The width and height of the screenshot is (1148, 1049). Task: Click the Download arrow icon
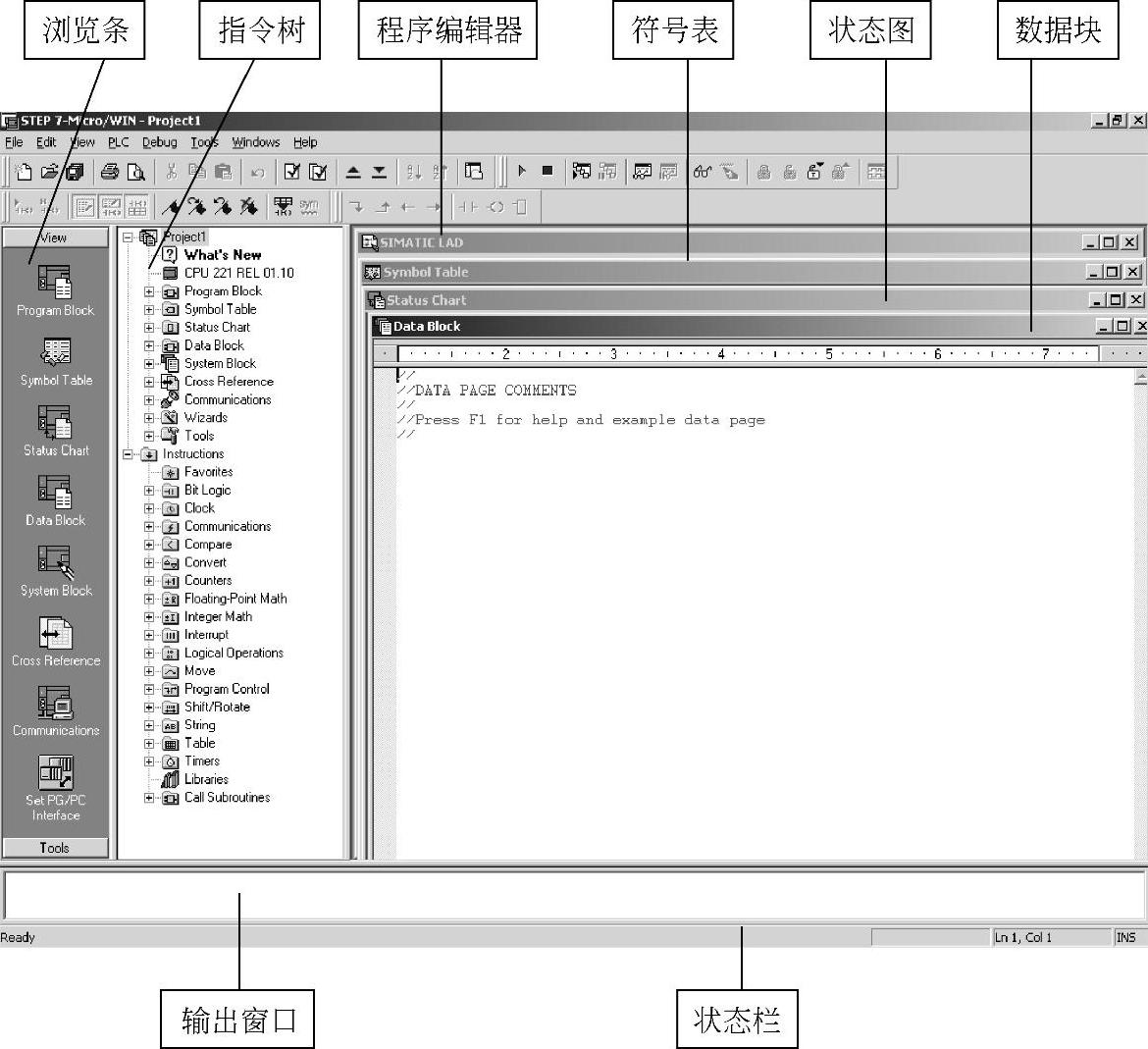pyautogui.click(x=380, y=172)
